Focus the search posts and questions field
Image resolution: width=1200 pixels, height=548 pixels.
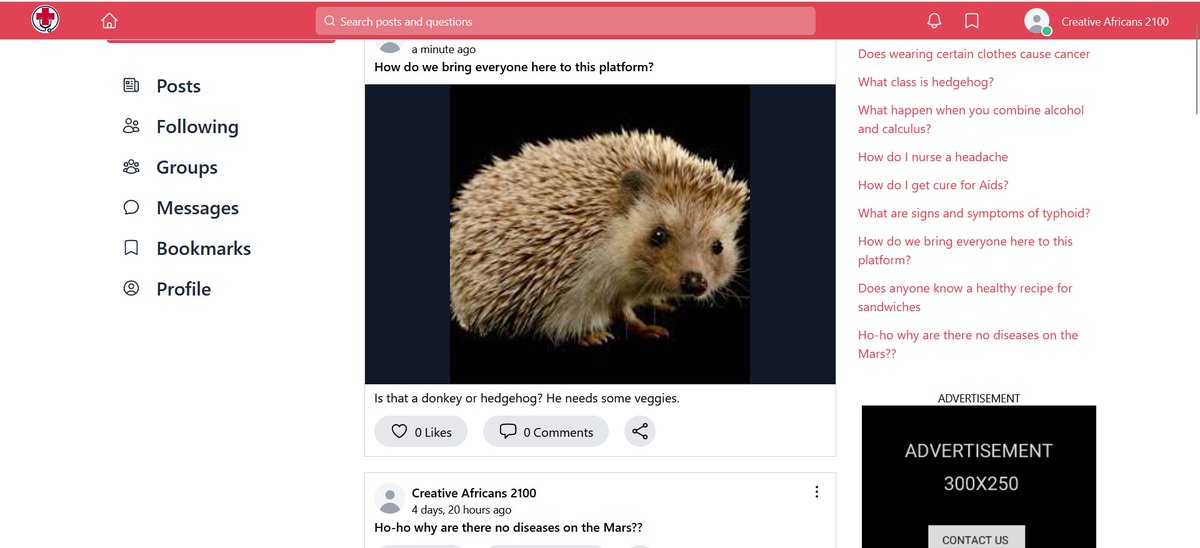565,21
